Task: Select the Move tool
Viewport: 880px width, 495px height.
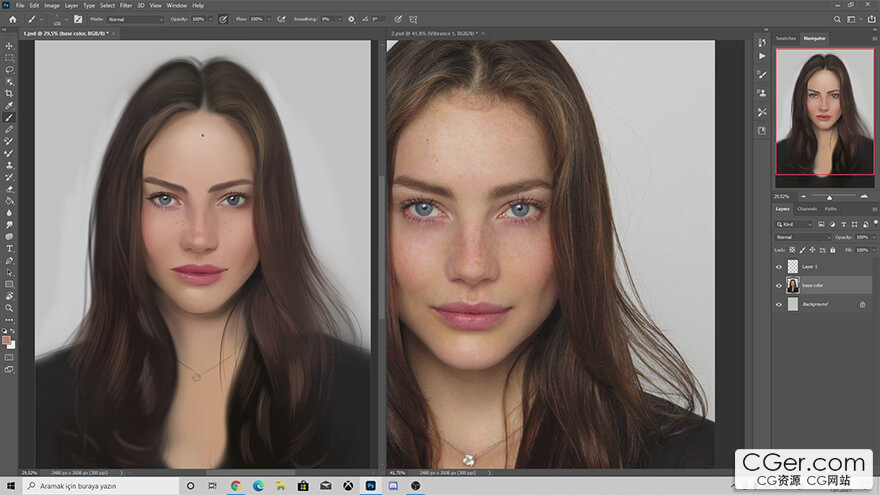Action: (x=9, y=46)
